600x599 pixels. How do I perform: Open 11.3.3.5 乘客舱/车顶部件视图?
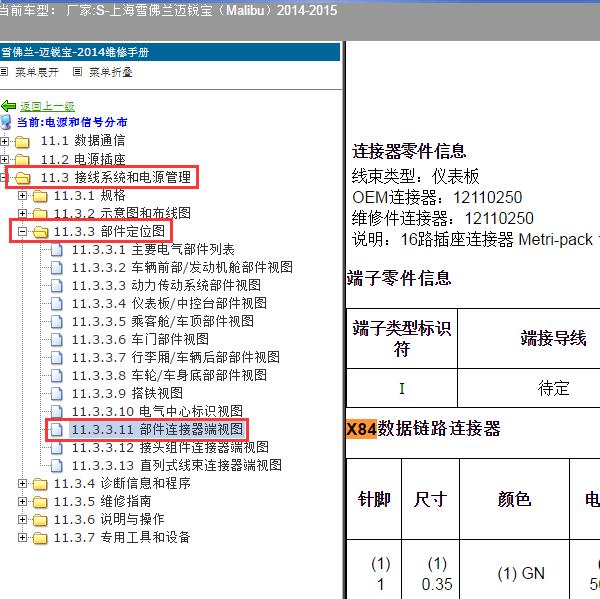click(x=163, y=321)
